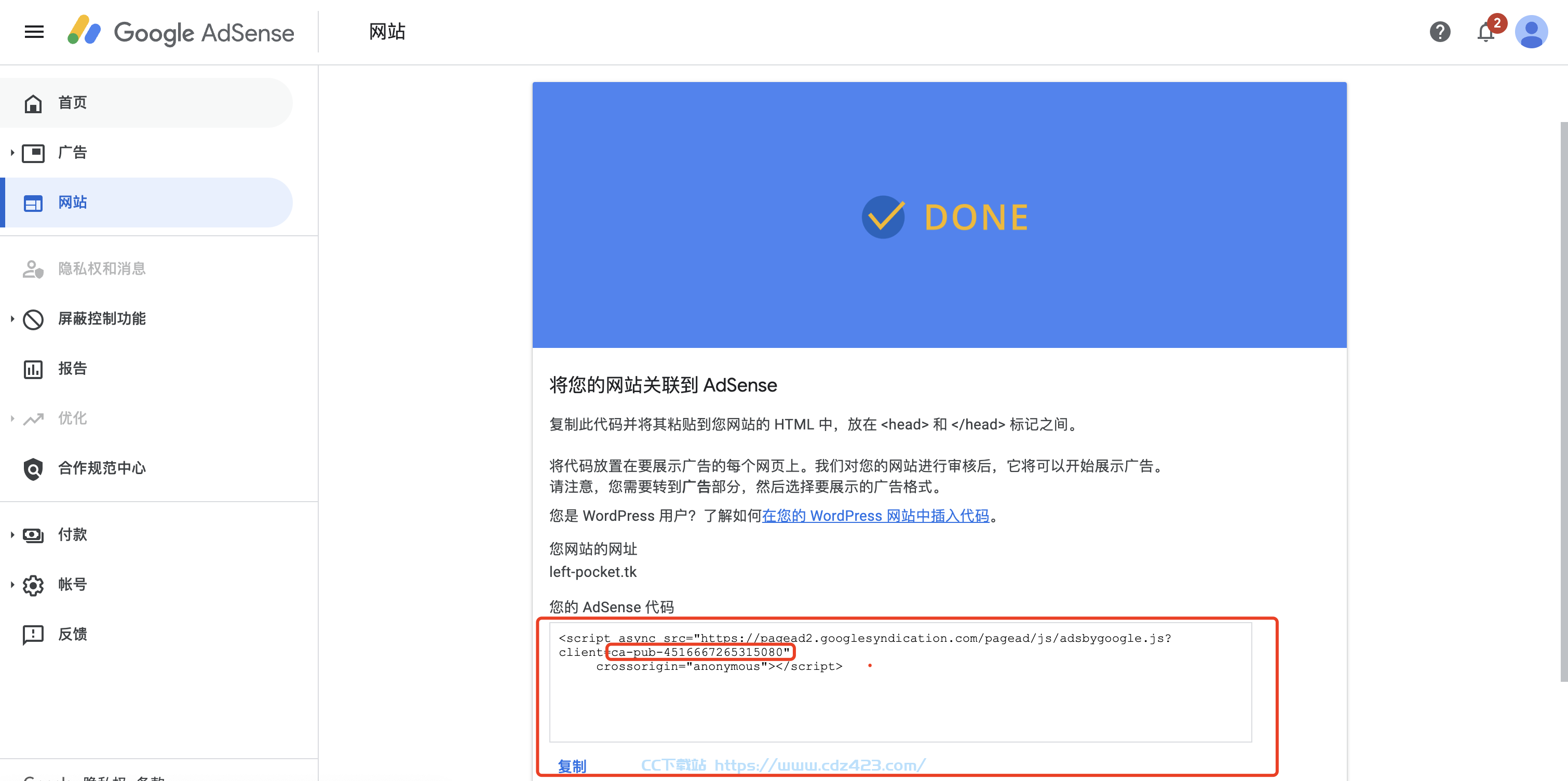Open 报告 in sidebar
Screen dimensions: 1568x781
pyautogui.click(x=146, y=369)
